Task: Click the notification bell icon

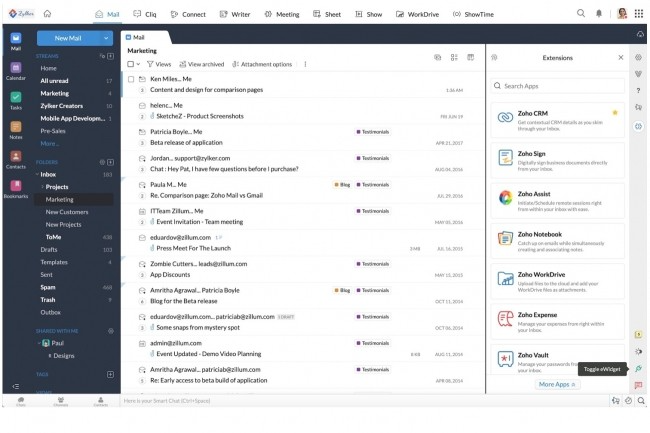Action: (599, 14)
